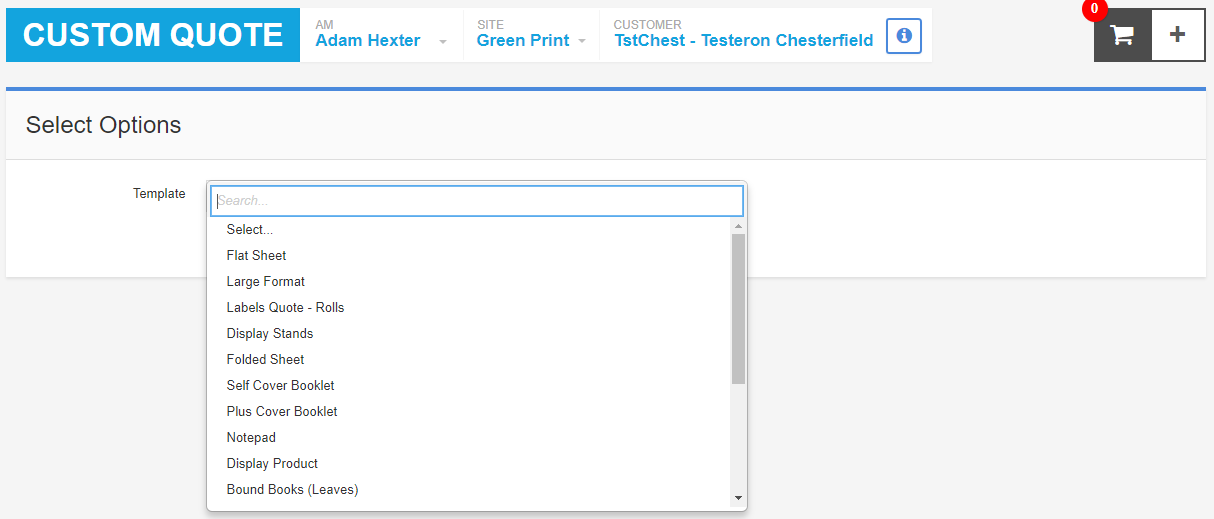The width and height of the screenshot is (1214, 519).
Task: Click the Template field label
Action: pos(159,194)
